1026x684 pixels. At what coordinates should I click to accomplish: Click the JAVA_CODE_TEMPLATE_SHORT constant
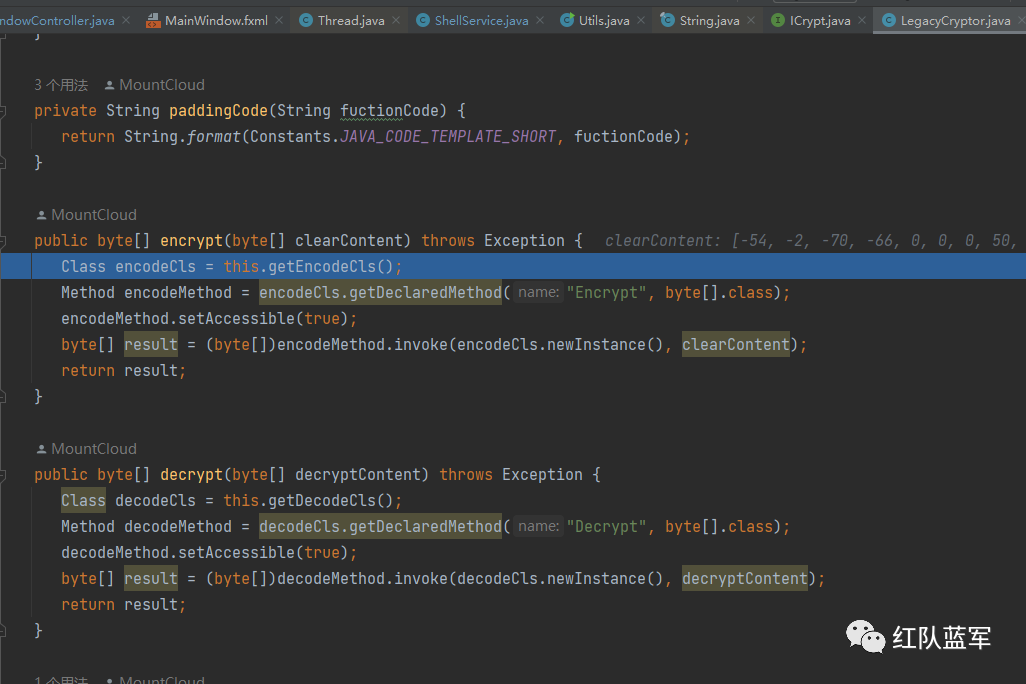pos(448,137)
